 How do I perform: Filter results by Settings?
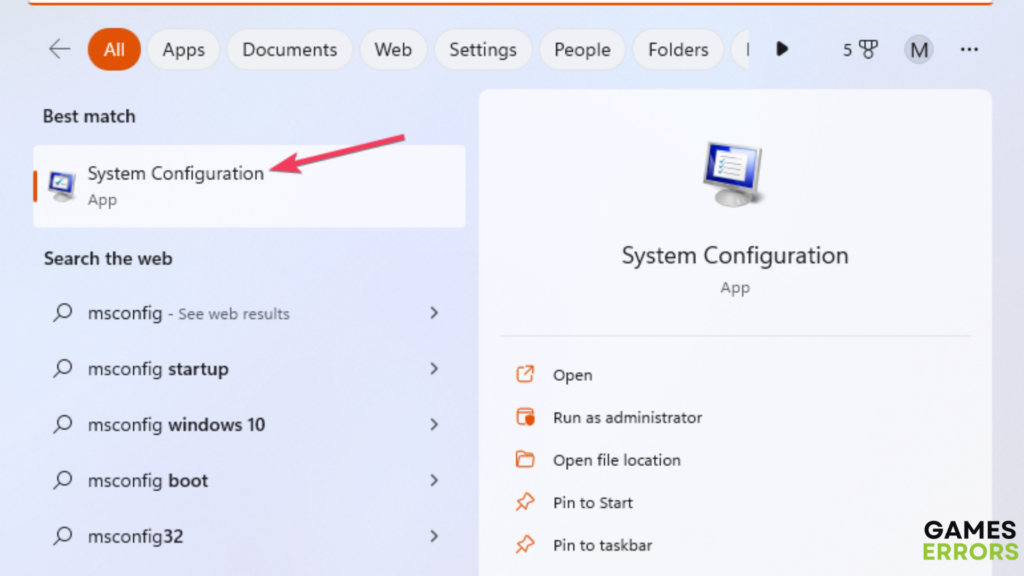point(482,49)
